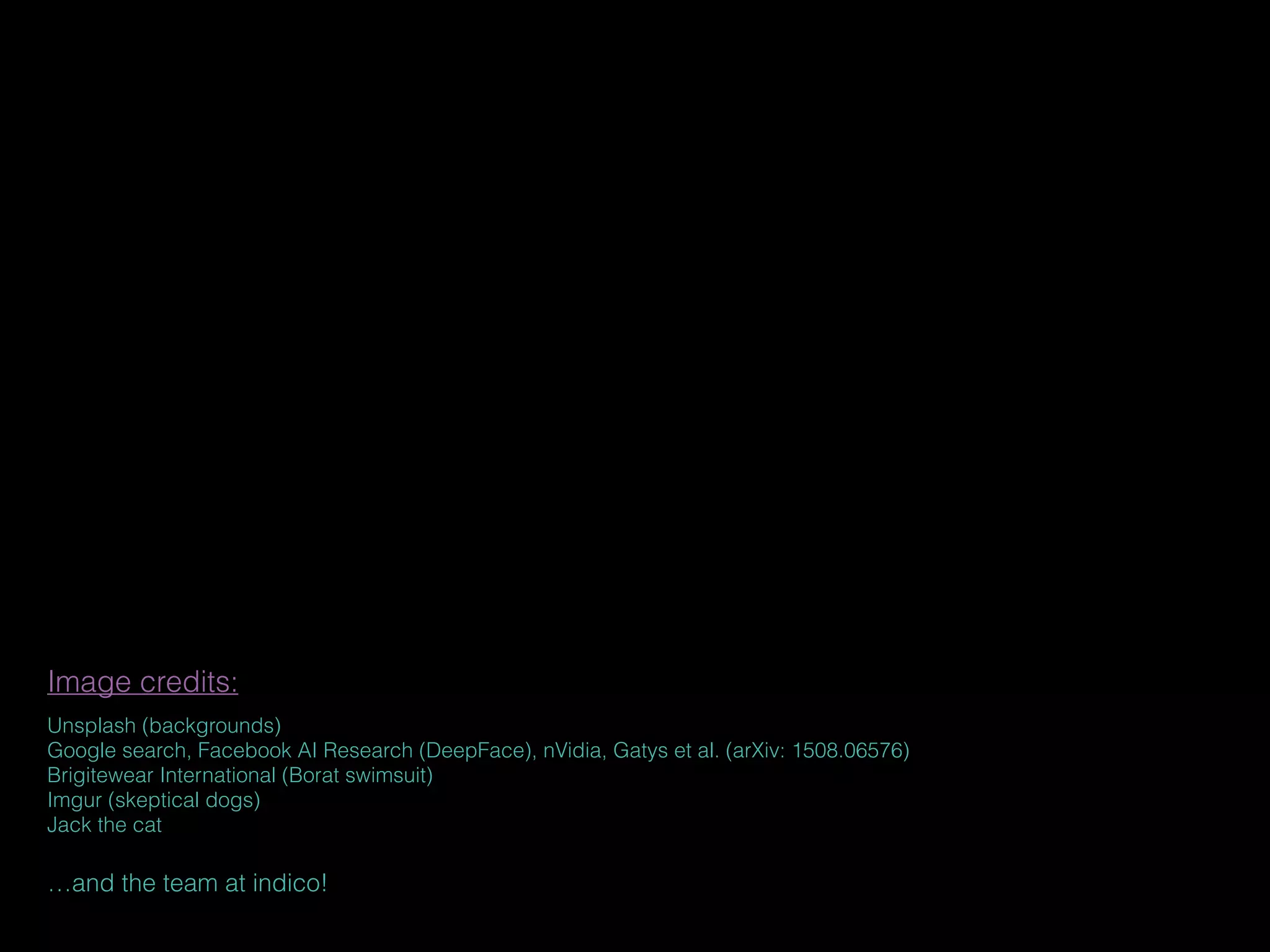
Task: Click the "Jack the cat" credit line
Action: [x=105, y=825]
